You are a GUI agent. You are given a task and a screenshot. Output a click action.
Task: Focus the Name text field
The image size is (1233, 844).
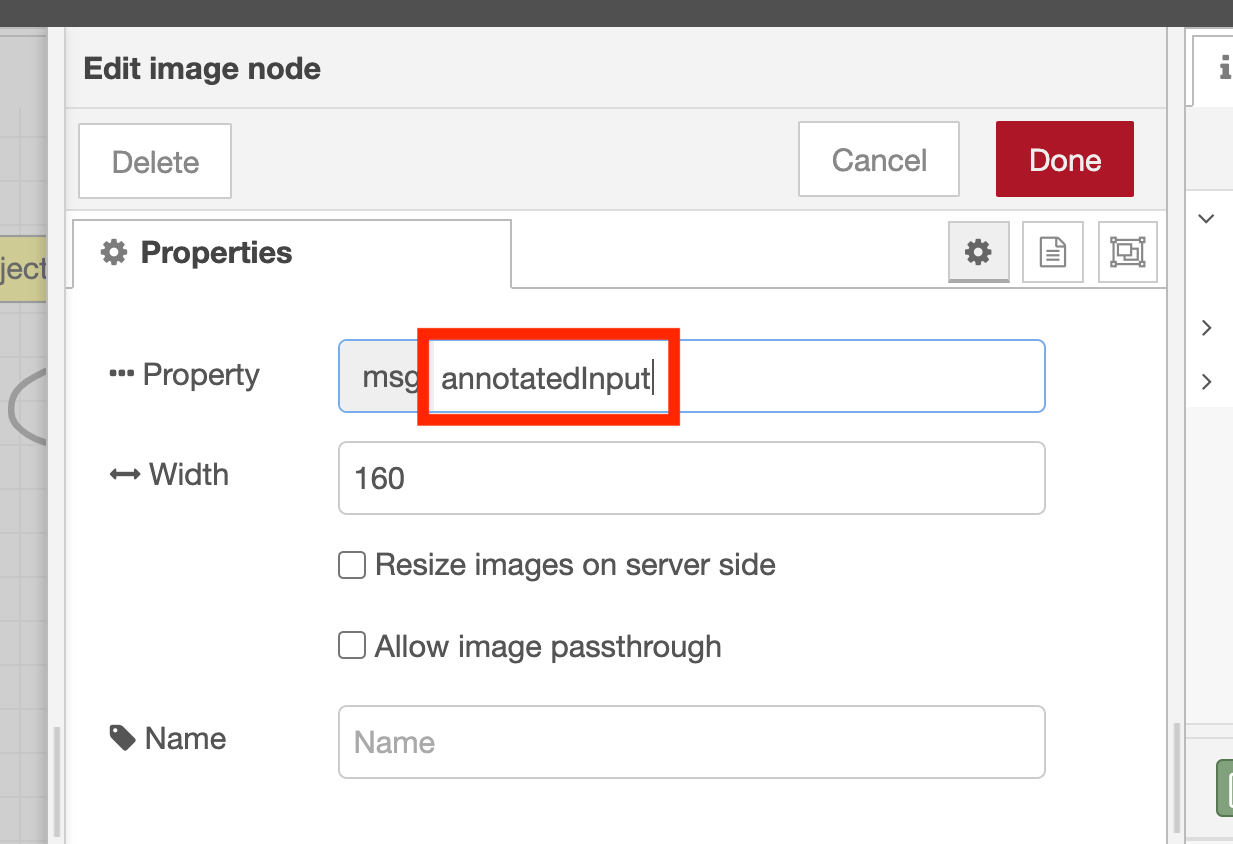point(692,742)
